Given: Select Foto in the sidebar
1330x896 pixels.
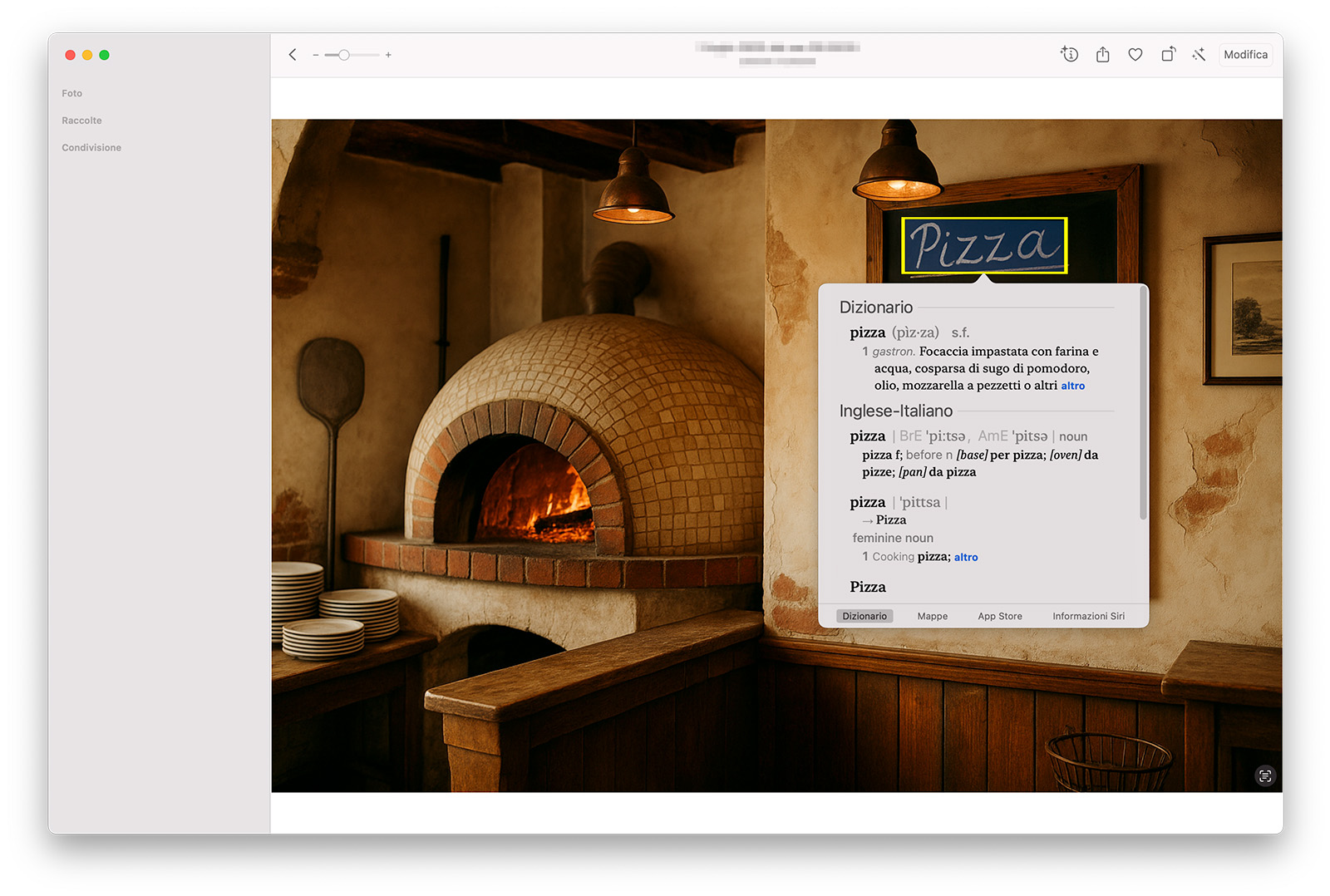Looking at the screenshot, I should [72, 93].
